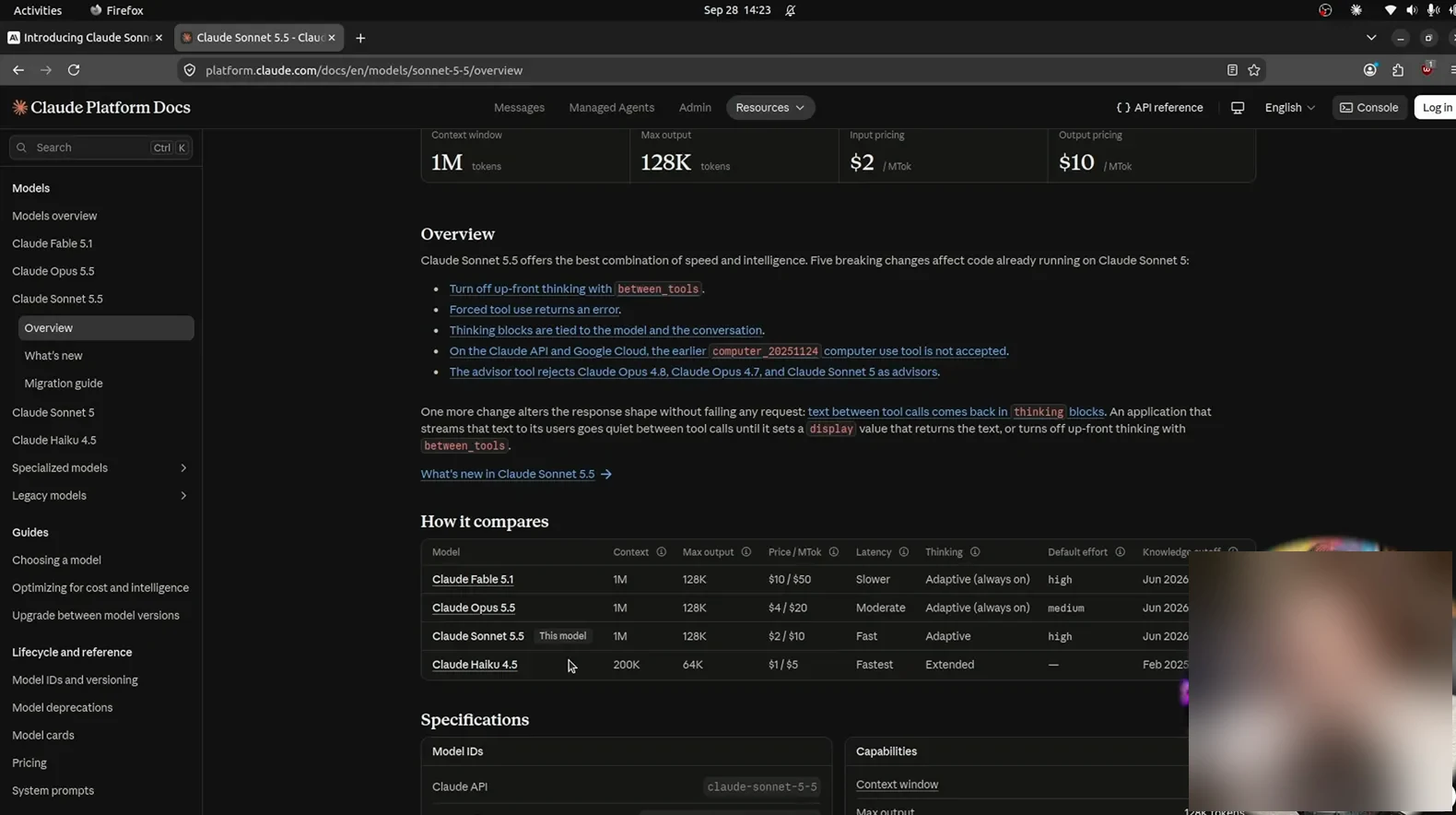Open a new browser tab with plus
The height and width of the screenshot is (815, 1456).
[x=360, y=38]
